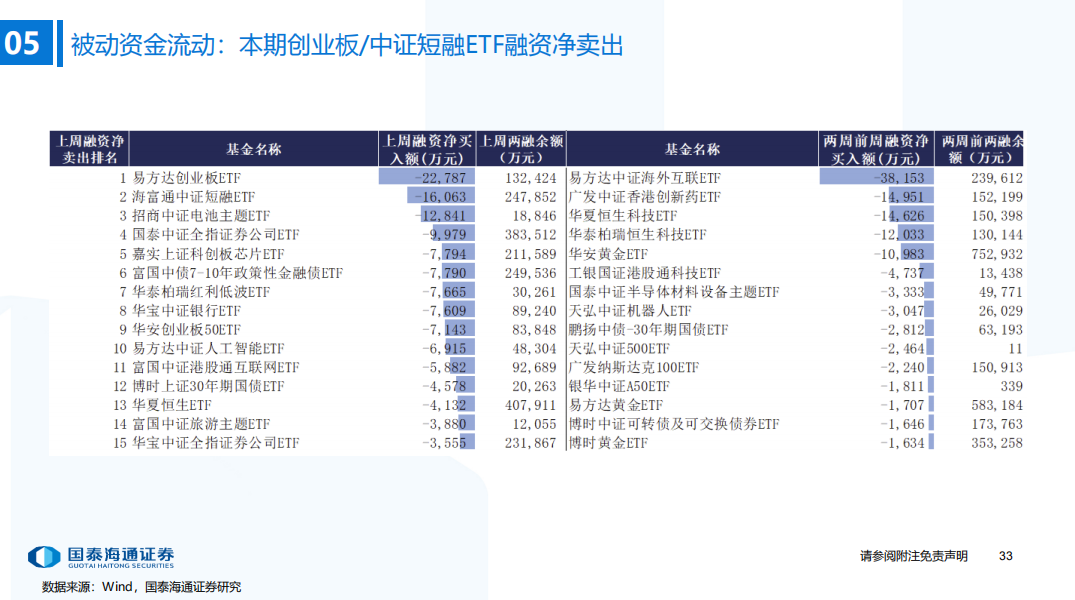Screen dimensions: 1075x600
Task: Click the balance value '583,184'
Action: click(997, 405)
